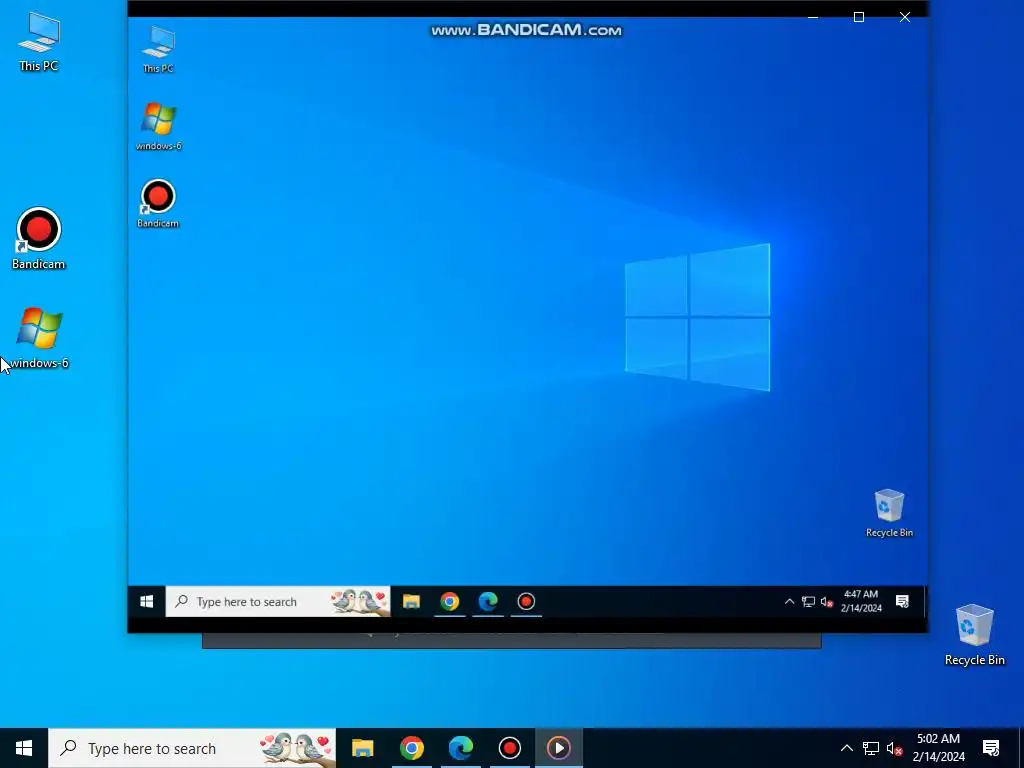Image resolution: width=1024 pixels, height=768 pixels.
Task: Click search box inside player window
Action: (278, 601)
